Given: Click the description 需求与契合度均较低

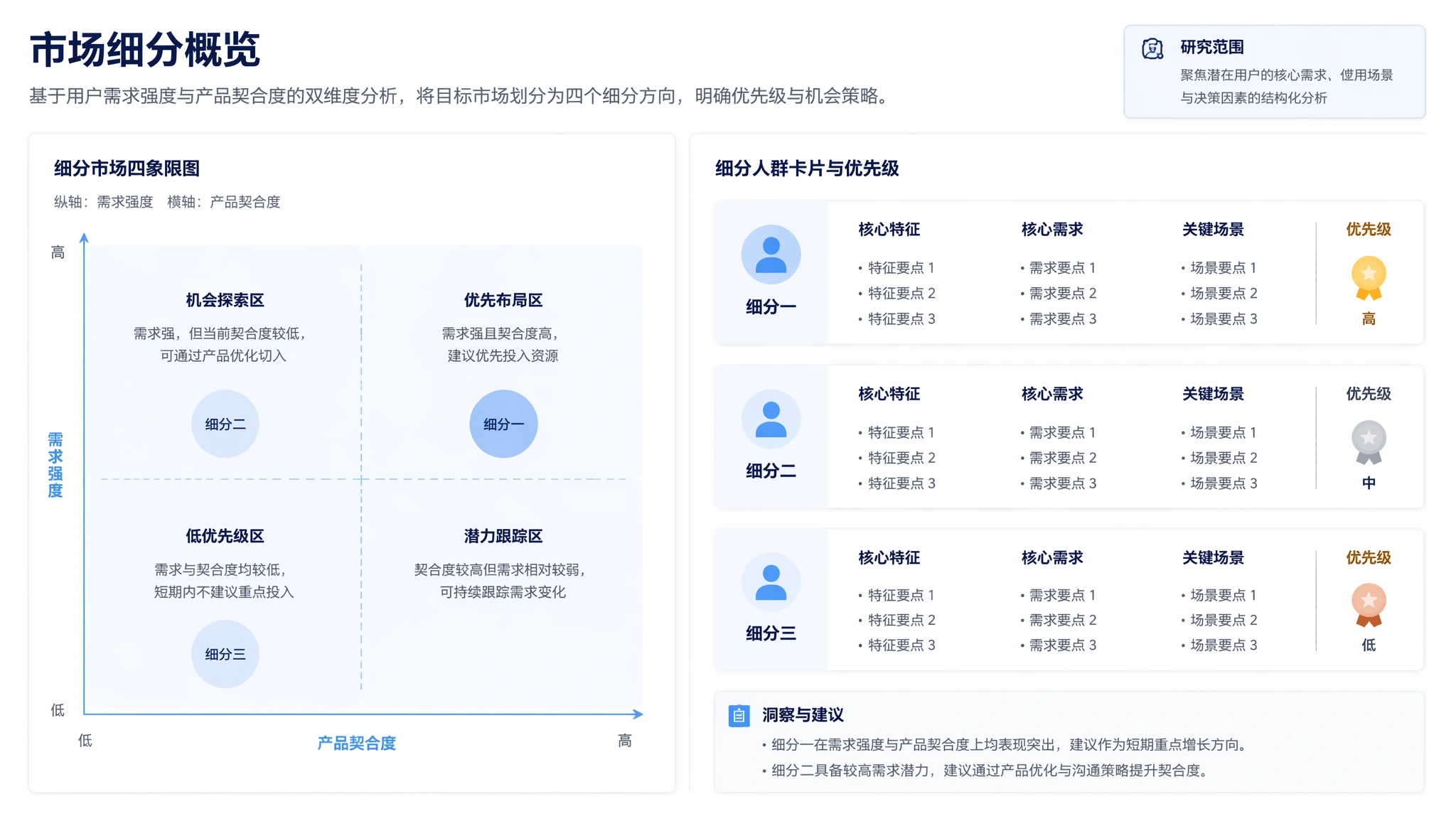Looking at the screenshot, I should 223,581.
